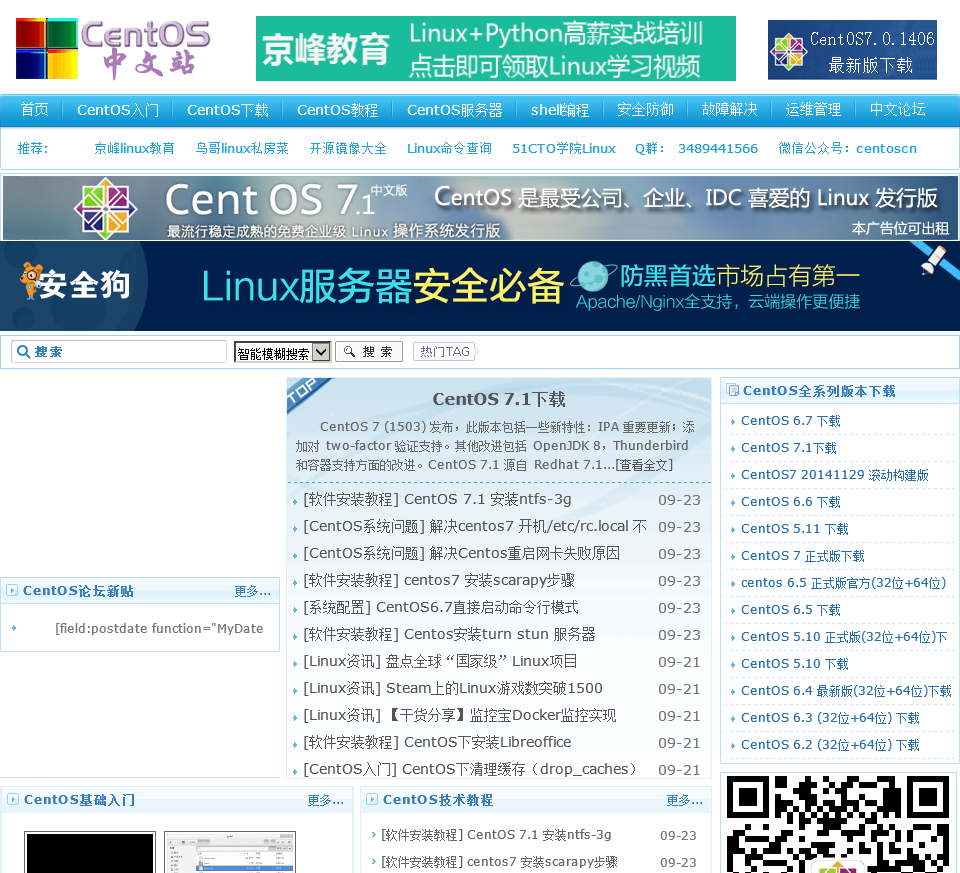The height and width of the screenshot is (873, 960).
Task: Click the 鸟哥linux私房菜 link
Action: [242, 148]
